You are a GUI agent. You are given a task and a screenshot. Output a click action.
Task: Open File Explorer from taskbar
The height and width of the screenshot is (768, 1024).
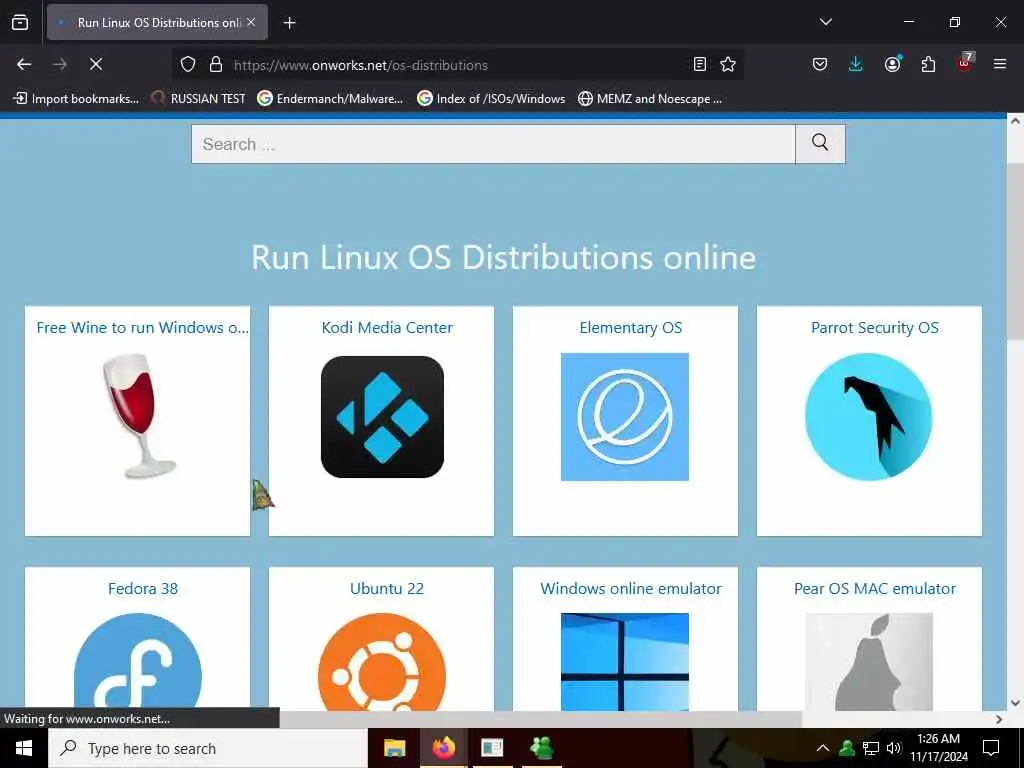click(394, 748)
